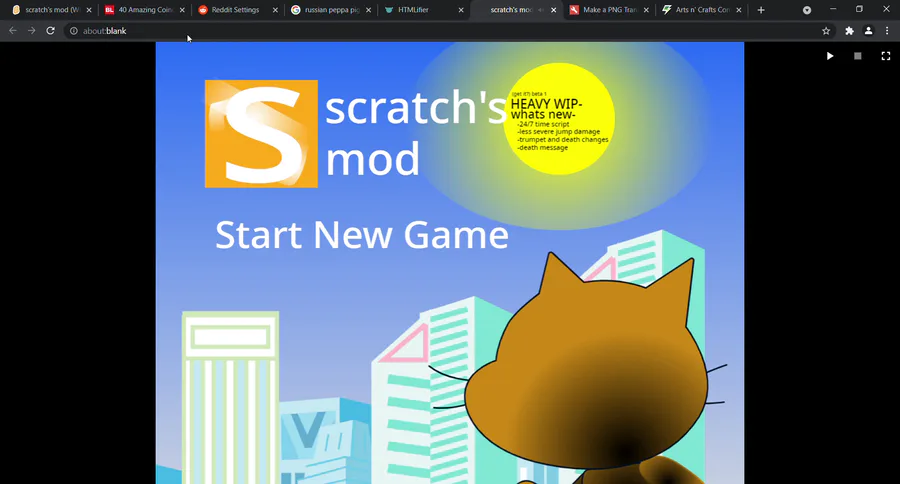The image size is (900, 484).
Task: Open the first scratch's mod tab
Action: tap(52, 10)
